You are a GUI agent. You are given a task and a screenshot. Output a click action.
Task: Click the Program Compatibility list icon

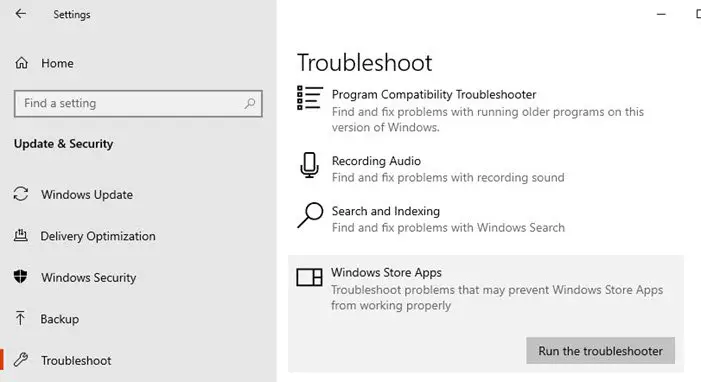pos(310,98)
